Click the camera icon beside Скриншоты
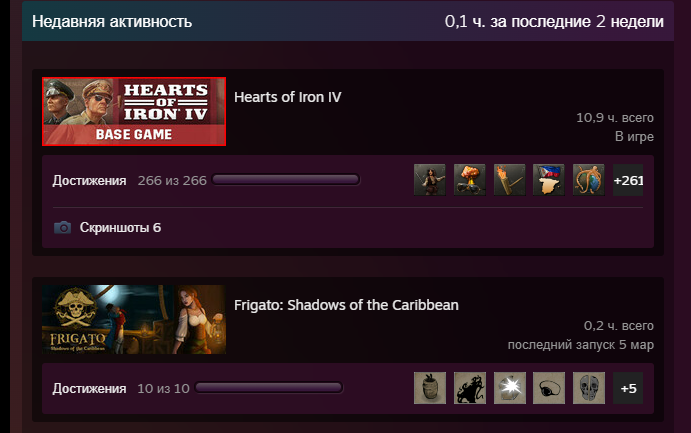691x433 pixels. (x=63, y=227)
